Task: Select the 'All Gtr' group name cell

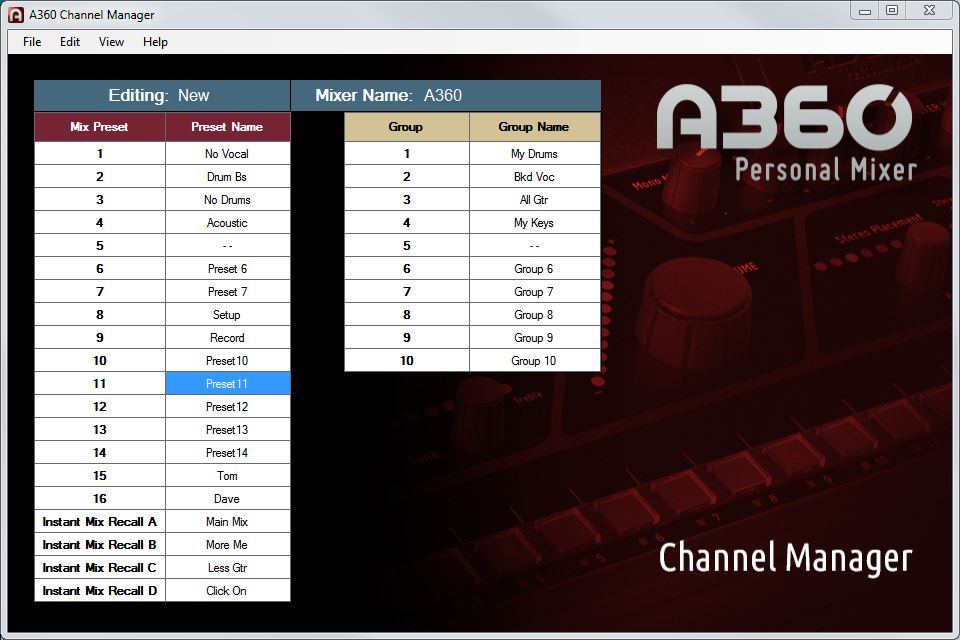Action: click(x=534, y=200)
